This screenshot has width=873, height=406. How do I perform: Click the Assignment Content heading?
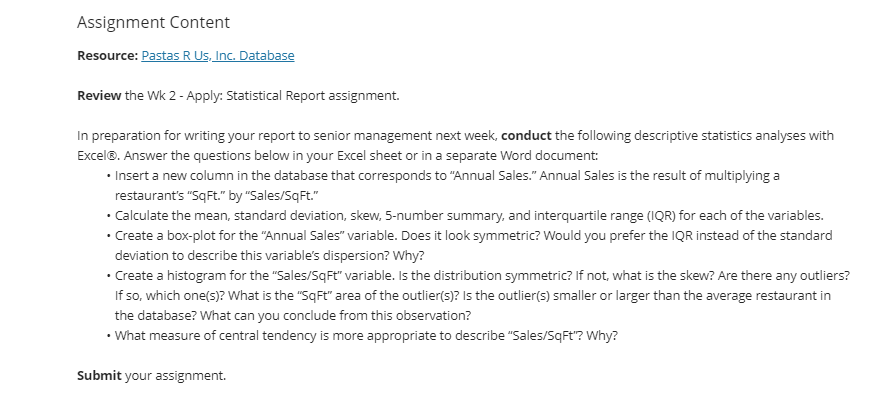pos(153,22)
